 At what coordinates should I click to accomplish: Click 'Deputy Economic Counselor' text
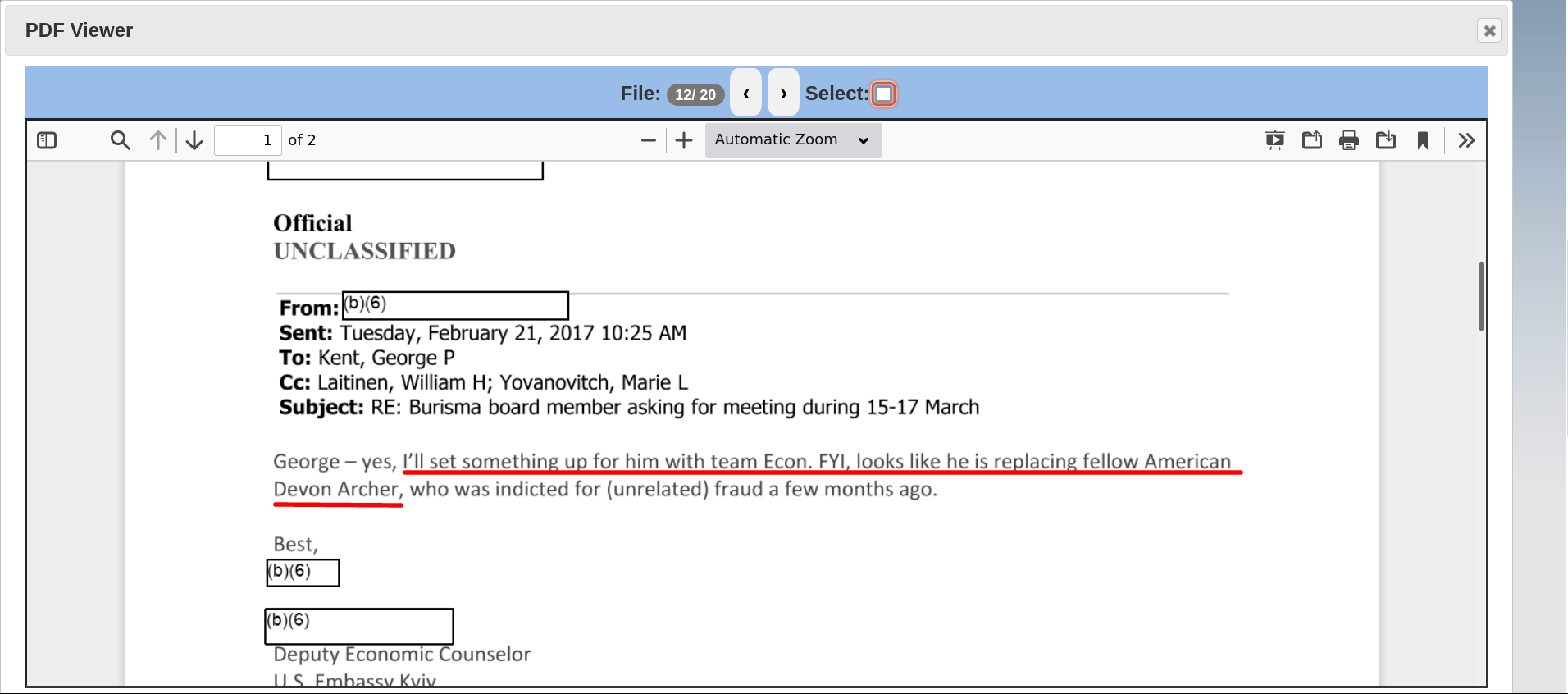402,654
